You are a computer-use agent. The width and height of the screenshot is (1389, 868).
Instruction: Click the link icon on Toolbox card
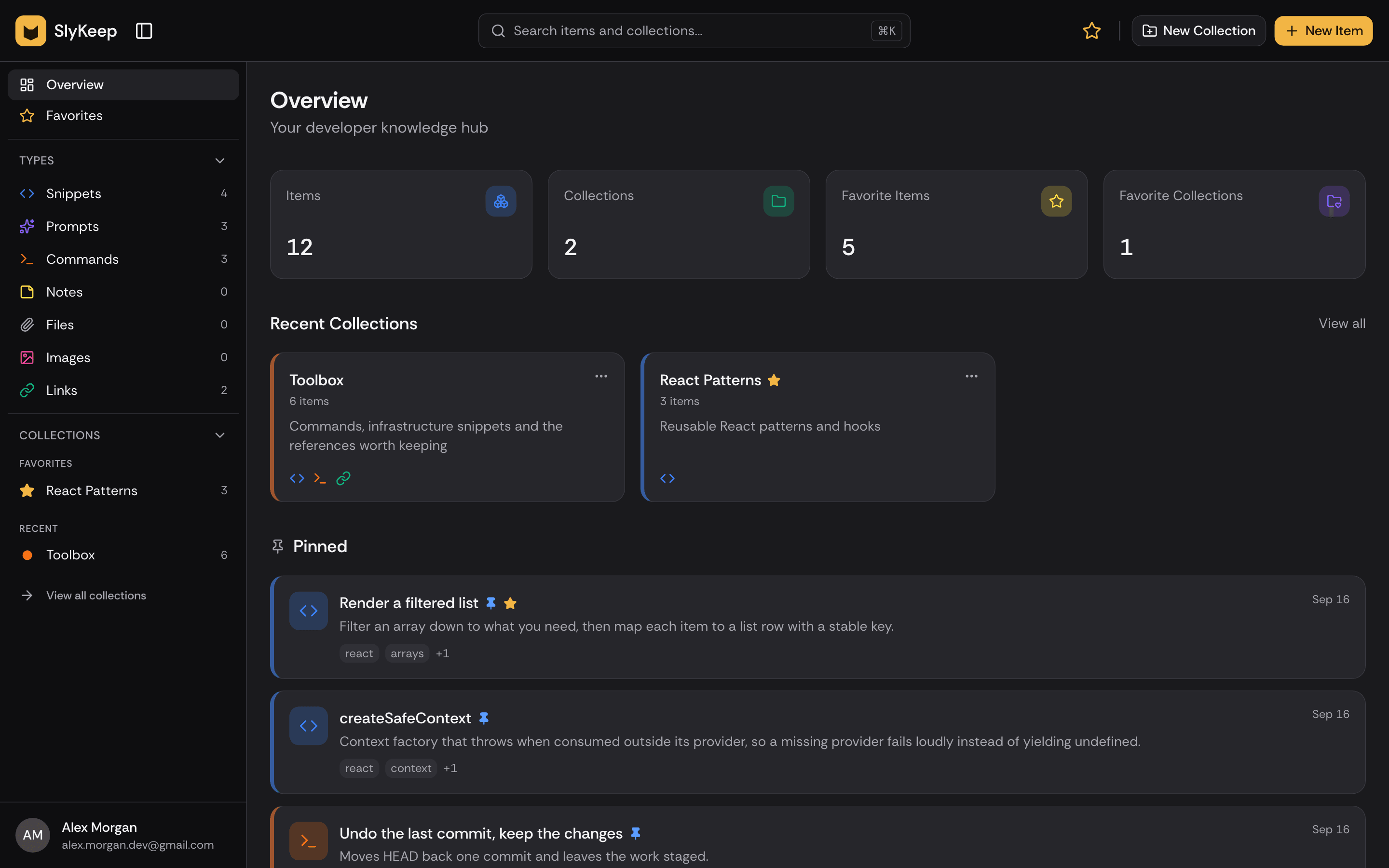pyautogui.click(x=343, y=478)
